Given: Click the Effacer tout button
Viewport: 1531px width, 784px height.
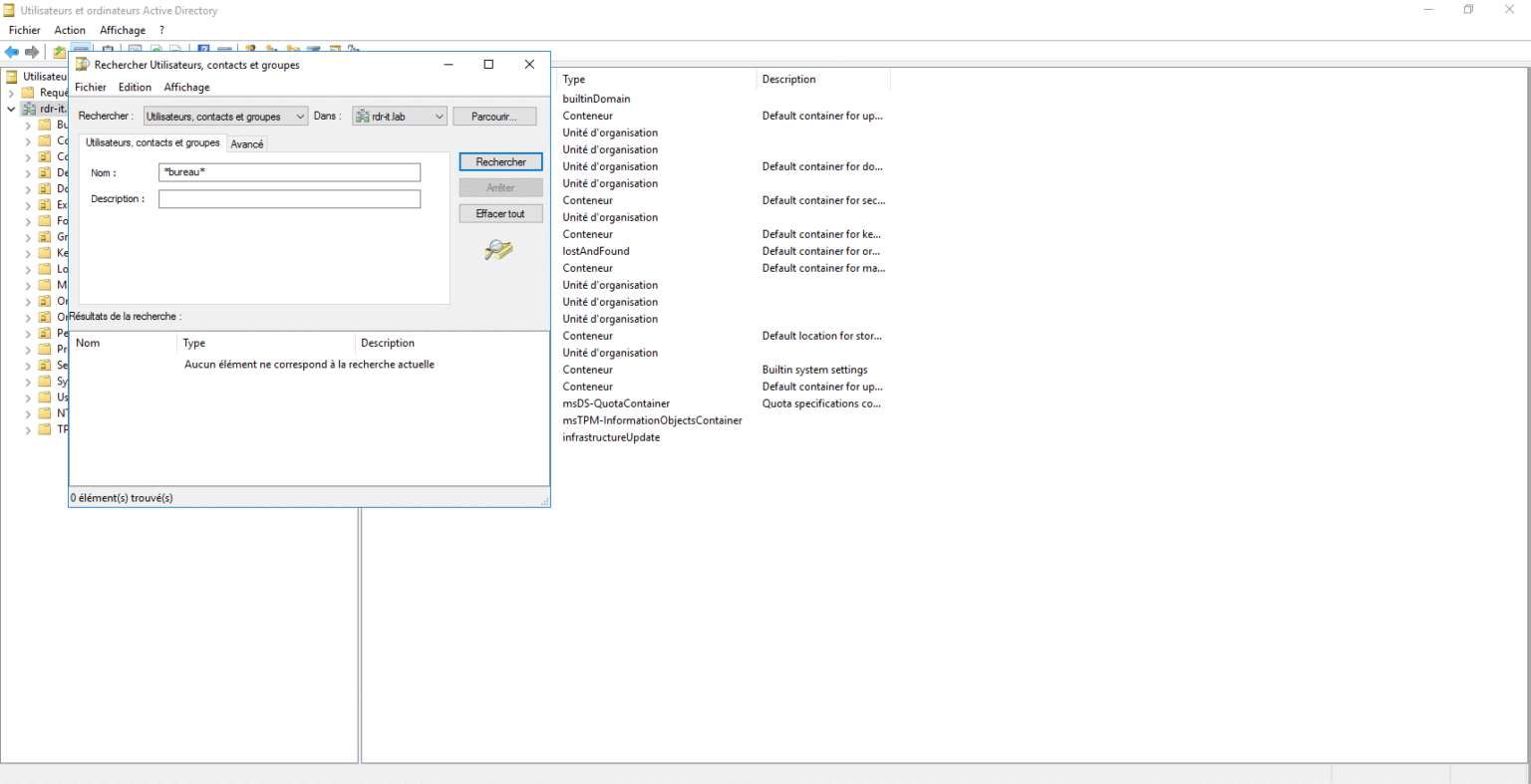Looking at the screenshot, I should (x=500, y=213).
